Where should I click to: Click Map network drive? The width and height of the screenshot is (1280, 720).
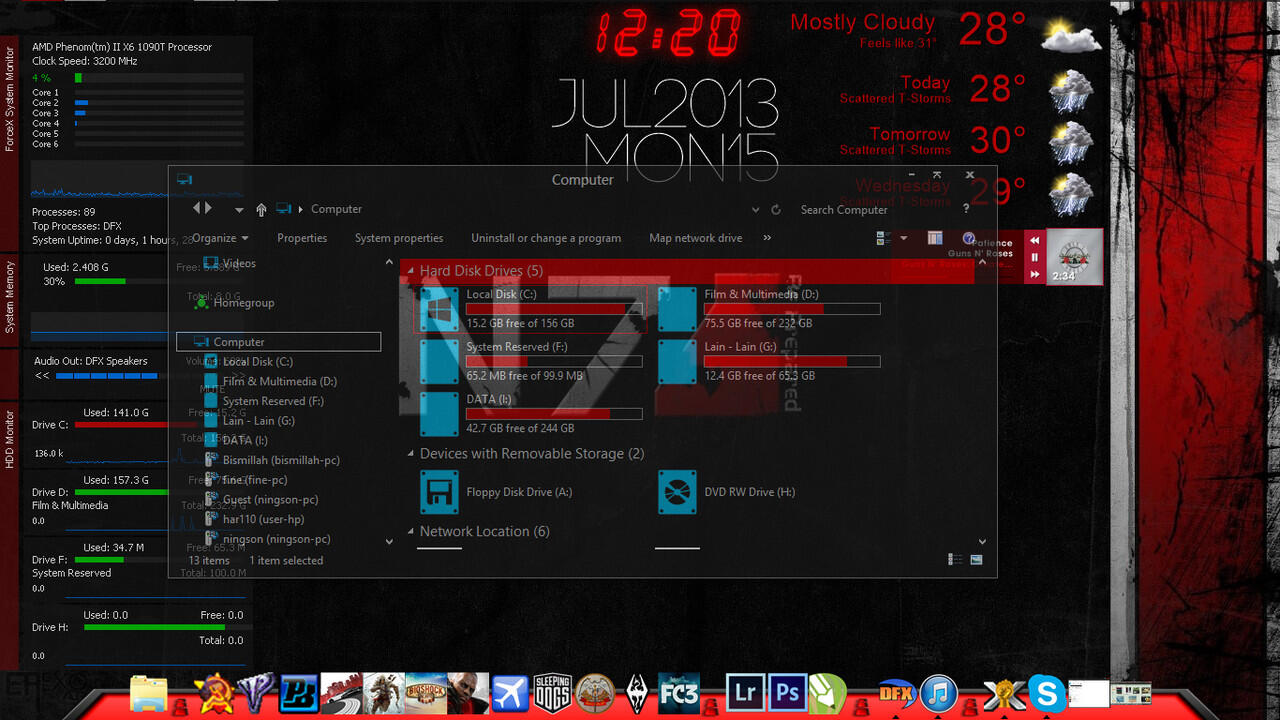click(696, 238)
